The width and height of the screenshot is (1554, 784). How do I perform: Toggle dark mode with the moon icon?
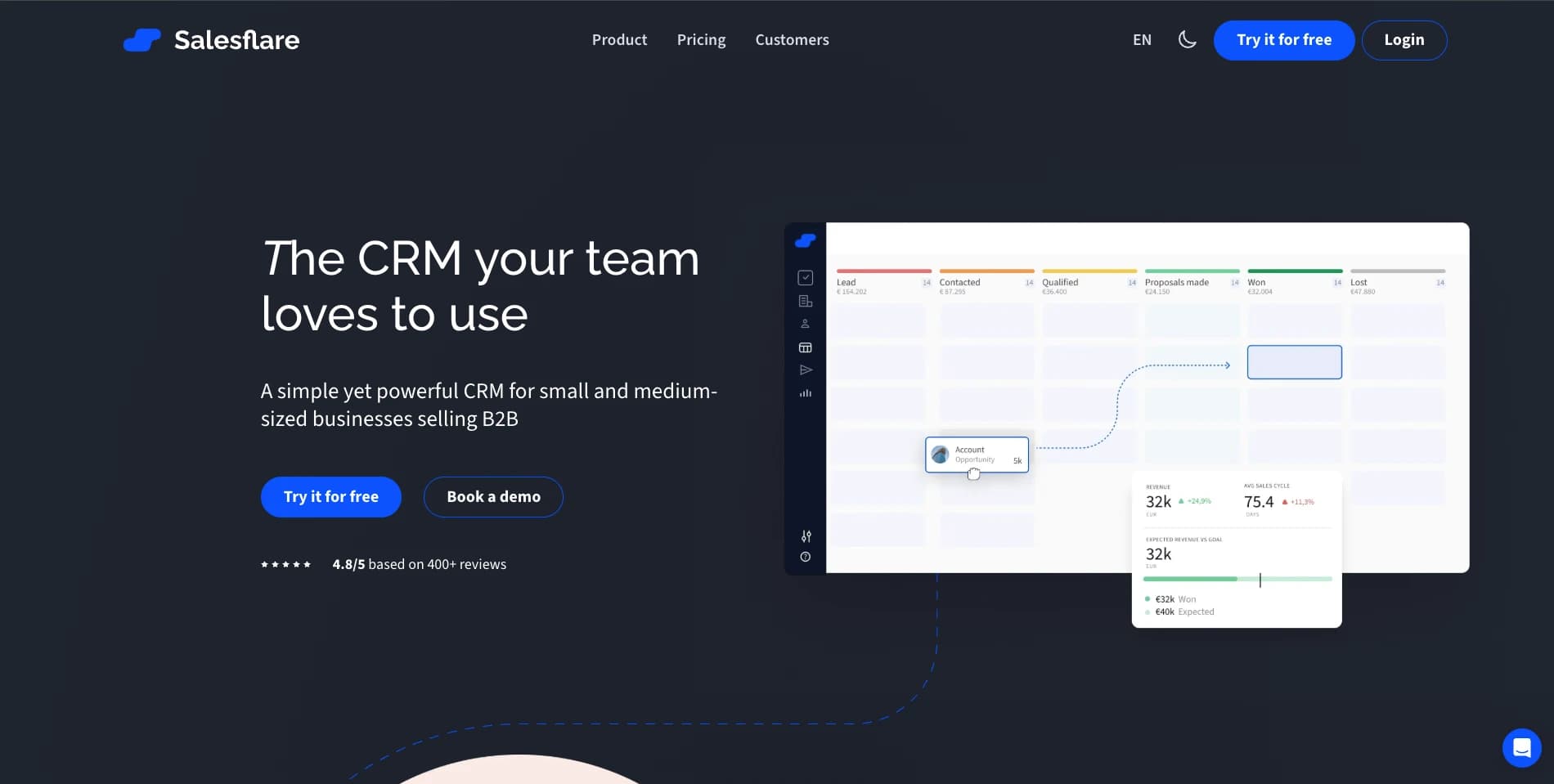coord(1187,39)
